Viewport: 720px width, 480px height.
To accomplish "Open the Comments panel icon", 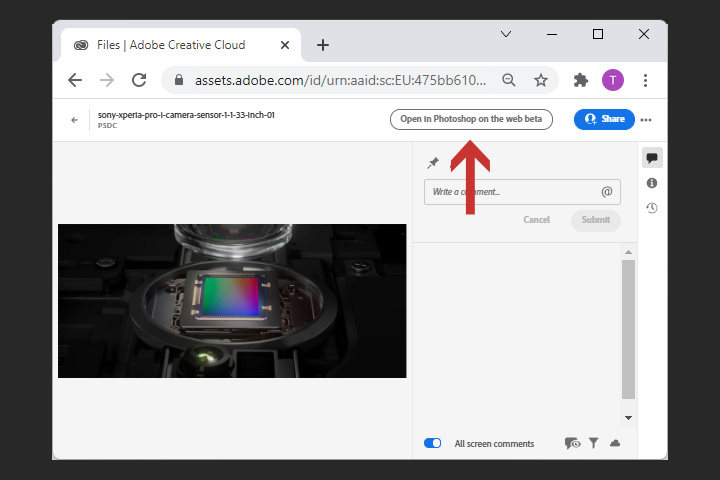I will [652, 158].
